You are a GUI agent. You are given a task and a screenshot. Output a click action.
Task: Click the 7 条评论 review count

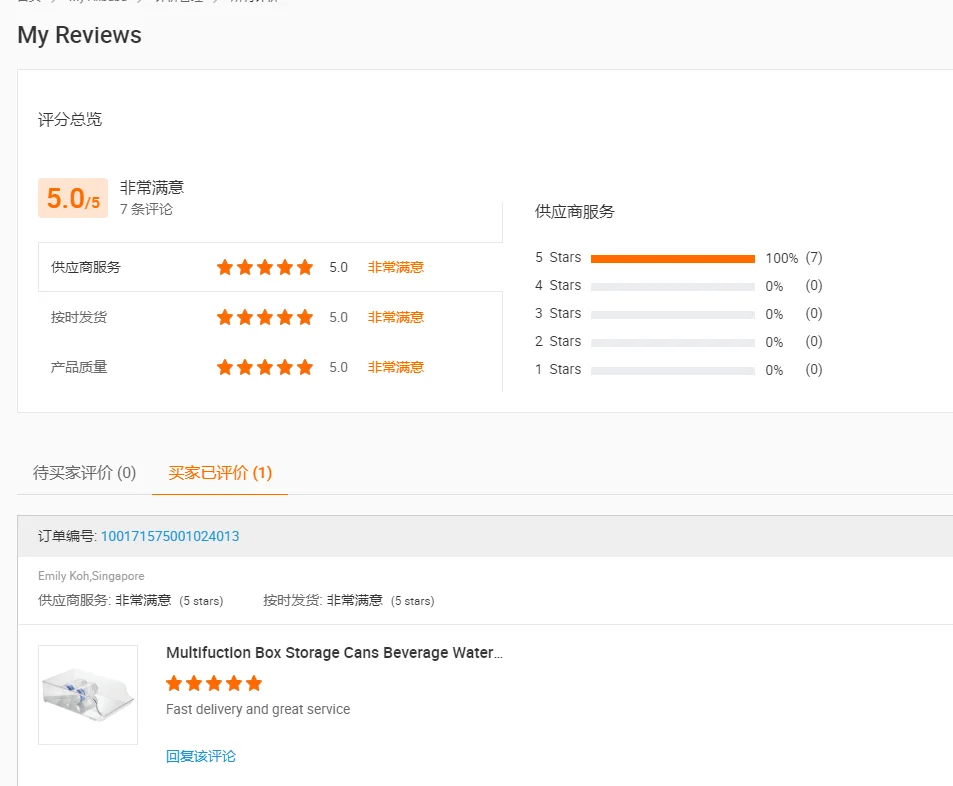[146, 209]
